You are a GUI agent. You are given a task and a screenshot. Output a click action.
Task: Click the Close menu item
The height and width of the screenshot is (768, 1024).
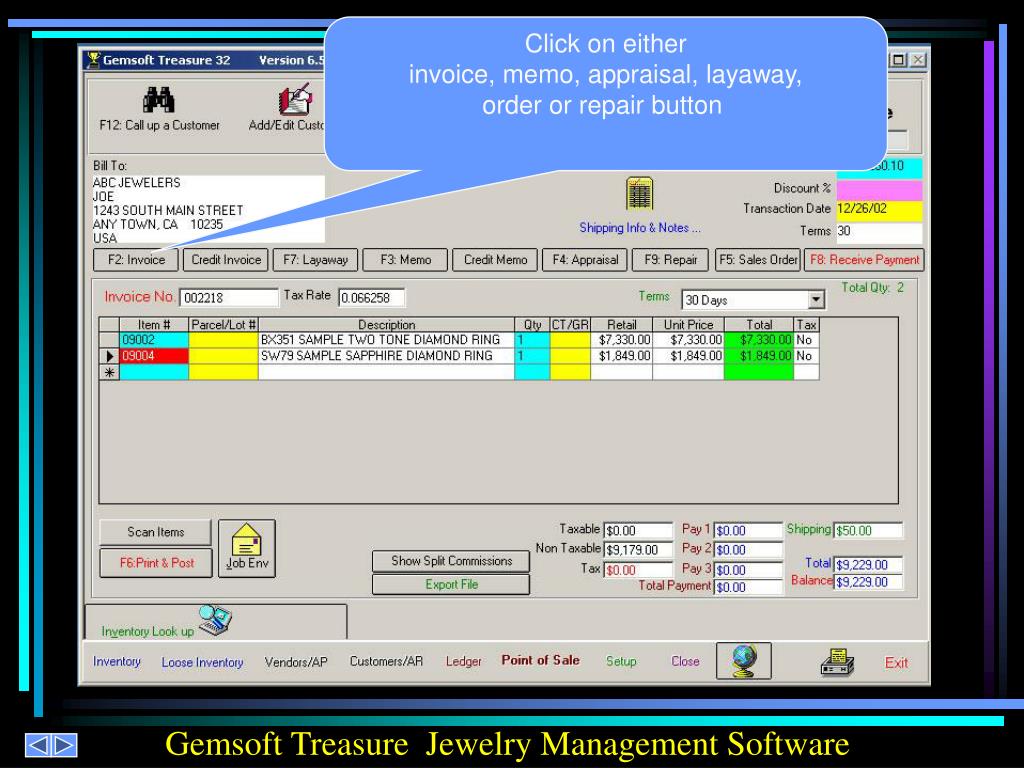pos(685,661)
